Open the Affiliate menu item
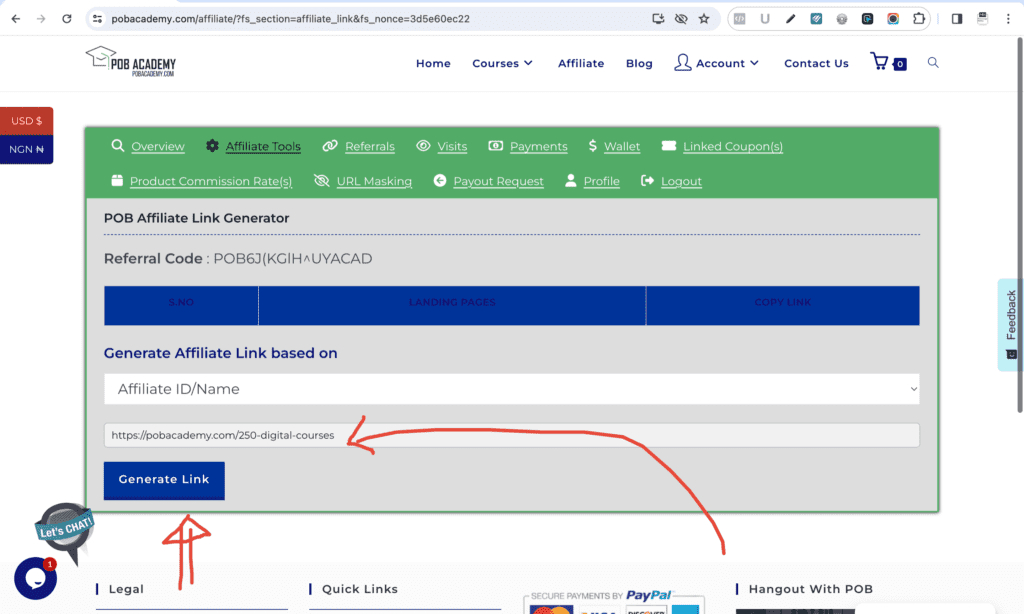This screenshot has height=614, width=1024. click(x=581, y=63)
